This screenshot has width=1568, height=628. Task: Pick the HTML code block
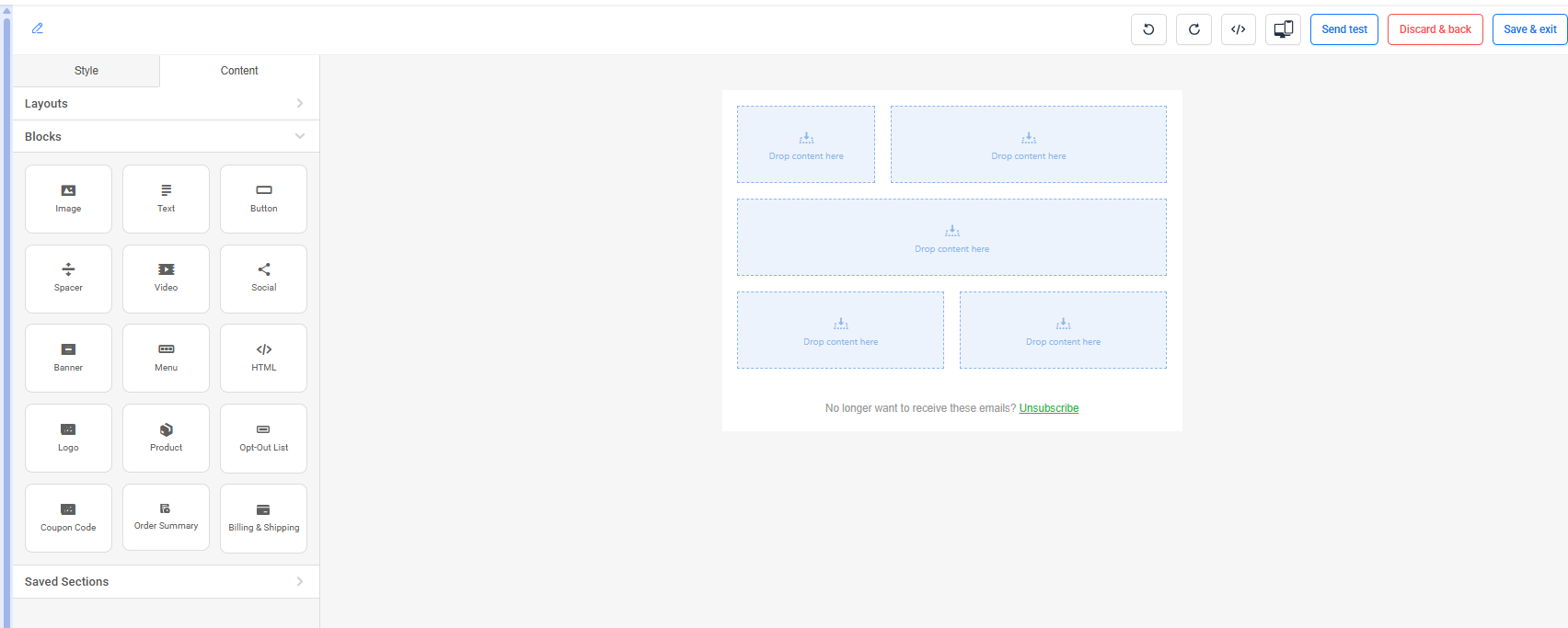click(x=263, y=358)
